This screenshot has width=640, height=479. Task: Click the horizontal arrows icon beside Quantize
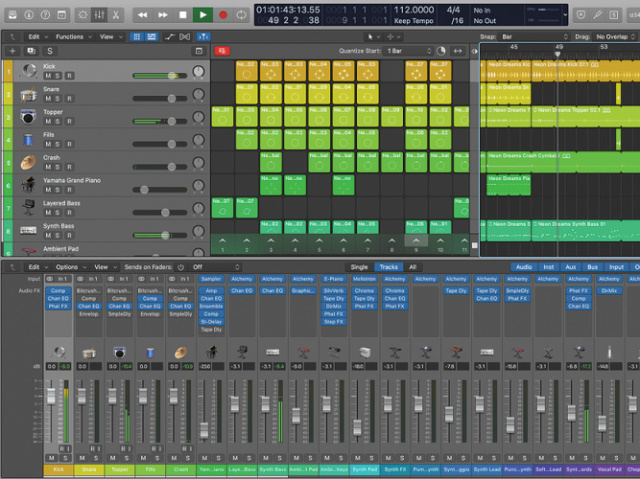coord(458,51)
